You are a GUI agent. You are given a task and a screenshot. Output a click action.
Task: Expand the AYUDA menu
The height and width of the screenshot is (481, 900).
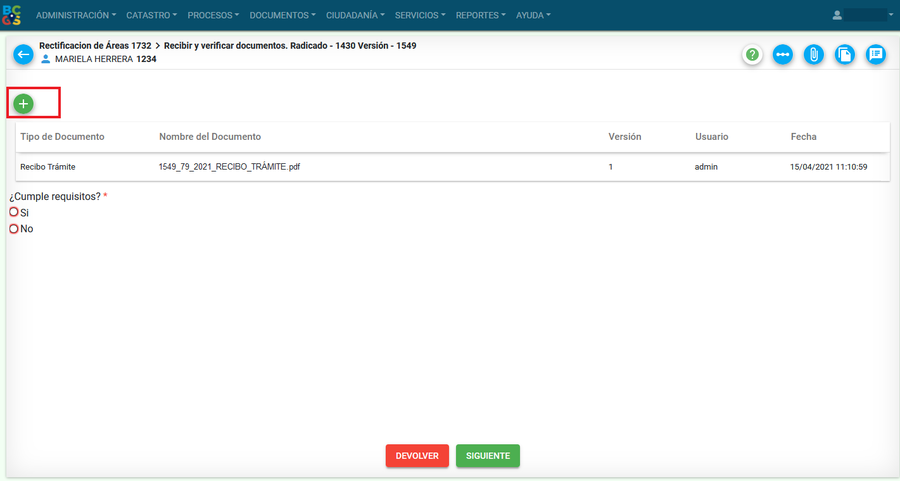[x=532, y=15]
